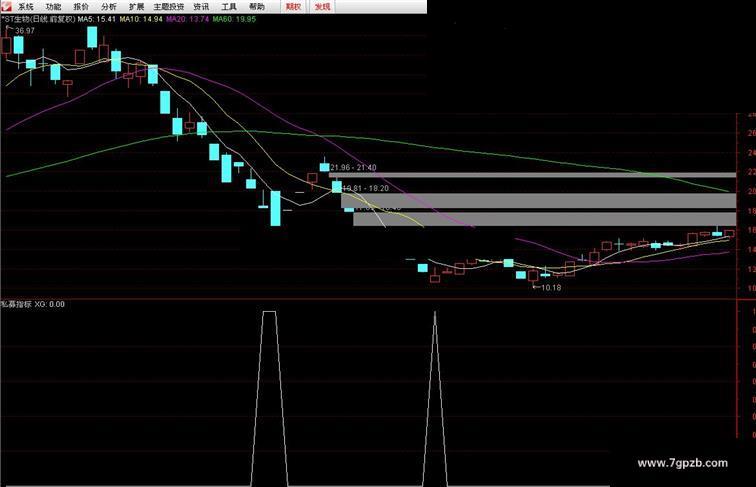Open the 扩展 menu
This screenshot has width=756, height=487.
coord(136,7)
